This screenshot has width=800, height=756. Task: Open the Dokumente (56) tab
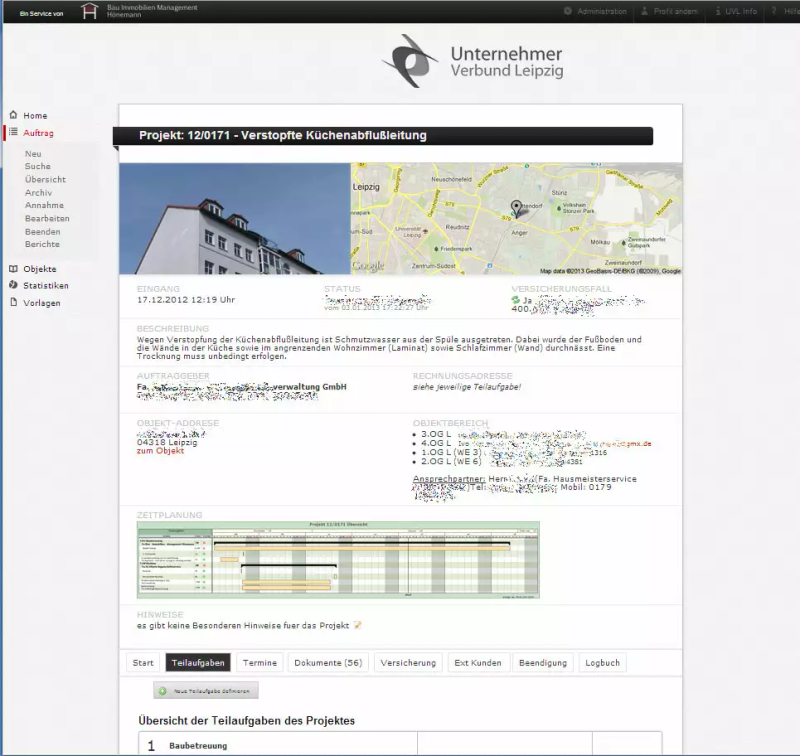point(328,663)
